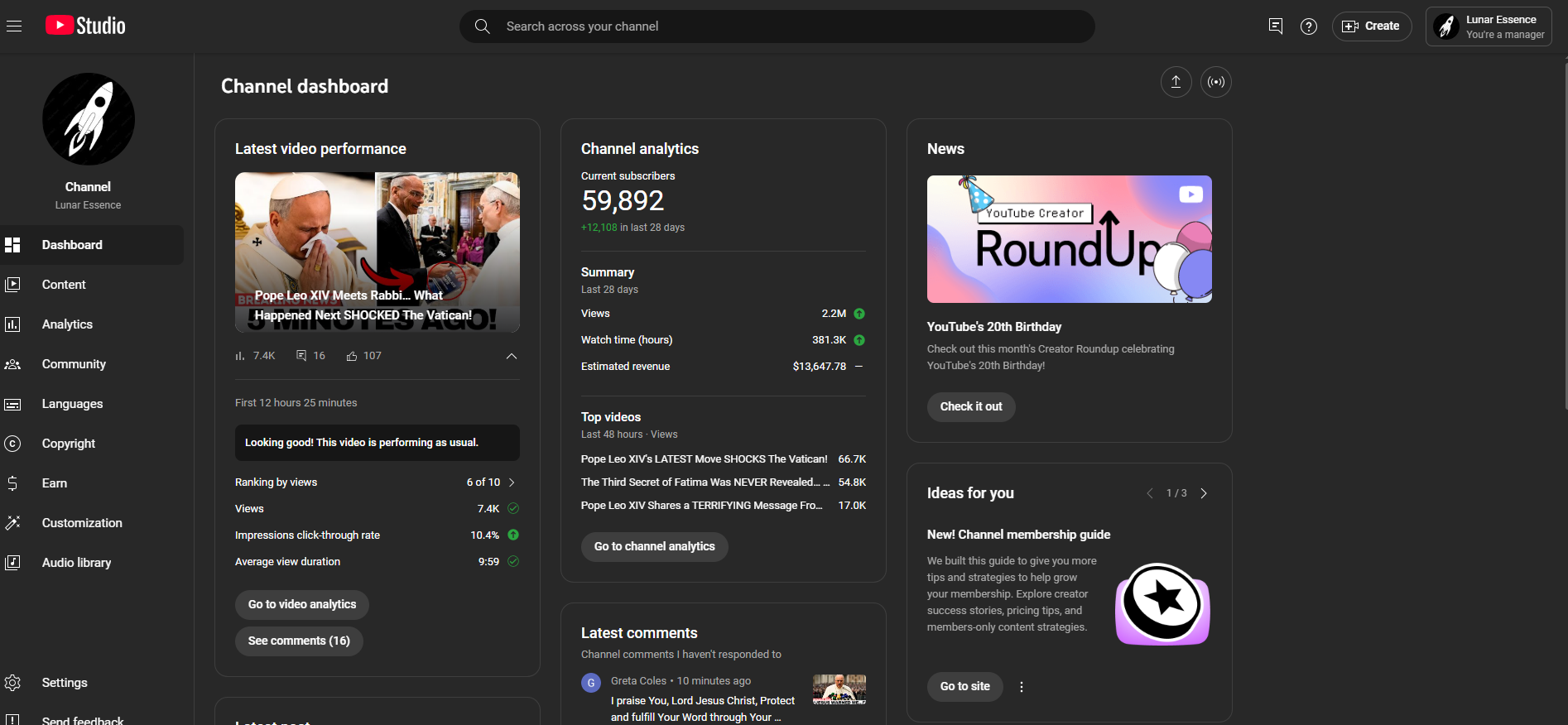Click the Customization magic wand icon

[12, 523]
